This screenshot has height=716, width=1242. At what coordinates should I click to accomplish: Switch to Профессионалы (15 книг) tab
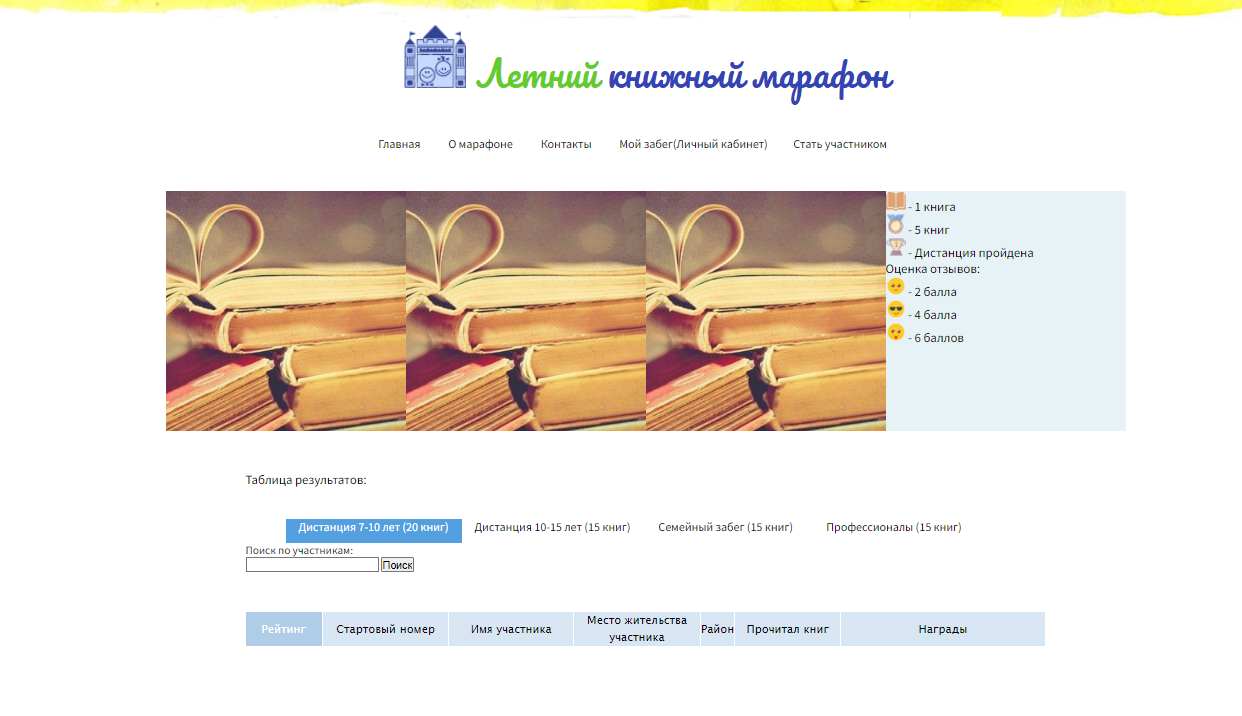click(x=894, y=527)
